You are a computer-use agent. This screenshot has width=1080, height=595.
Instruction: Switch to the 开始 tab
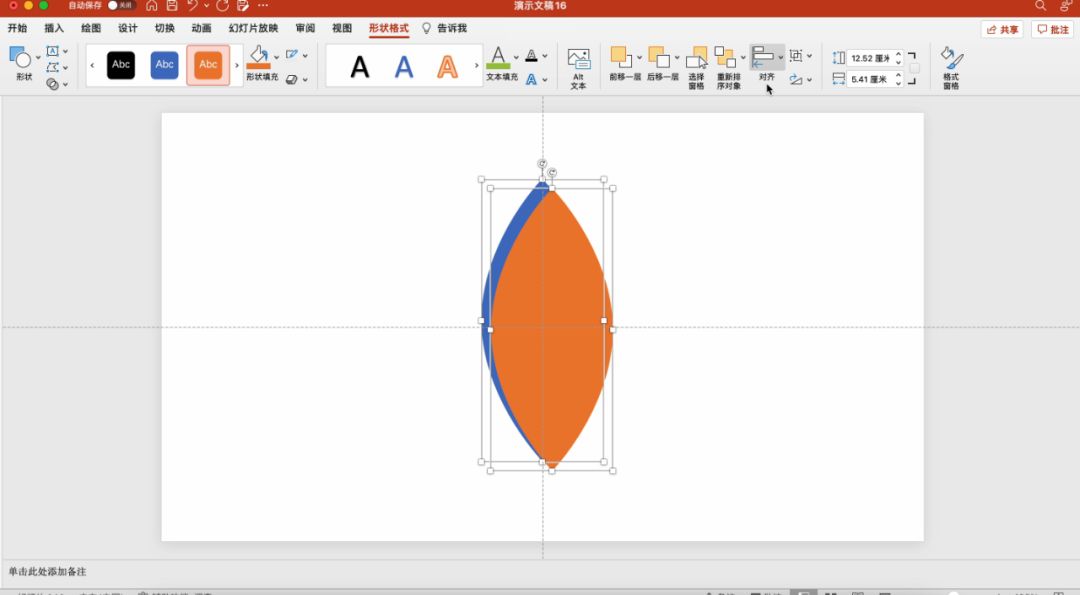coord(17,28)
